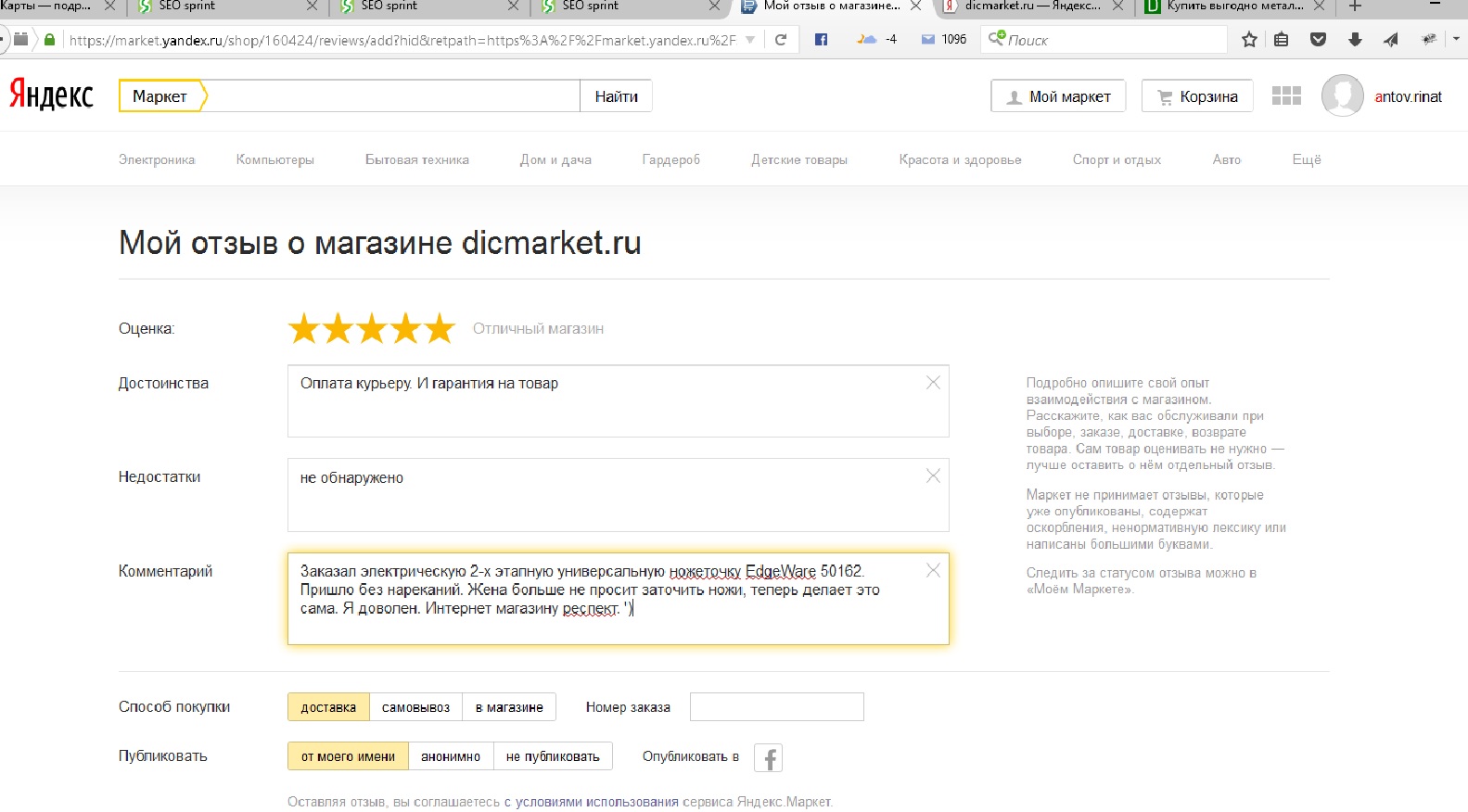The width and height of the screenshot is (1468, 812).
Task: Click the Найти search button
Action: [617, 96]
